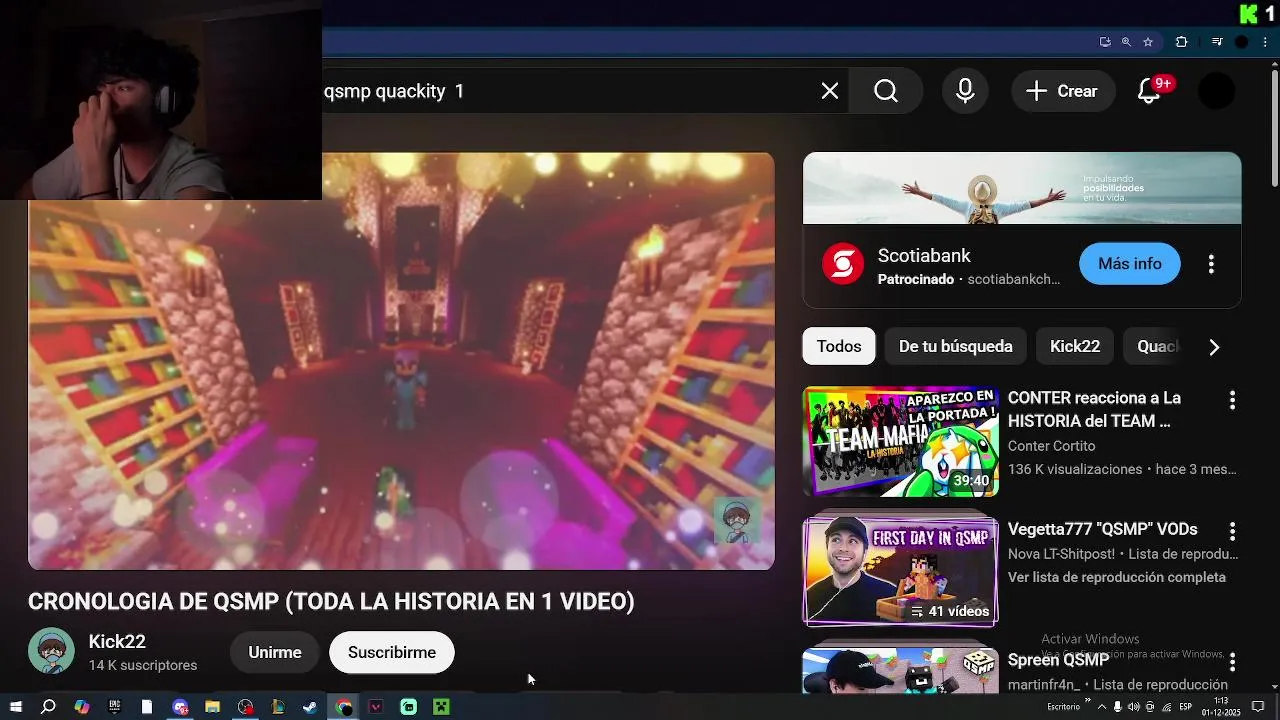The image size is (1280, 720).
Task: Click the video player frame
Action: coord(401,361)
